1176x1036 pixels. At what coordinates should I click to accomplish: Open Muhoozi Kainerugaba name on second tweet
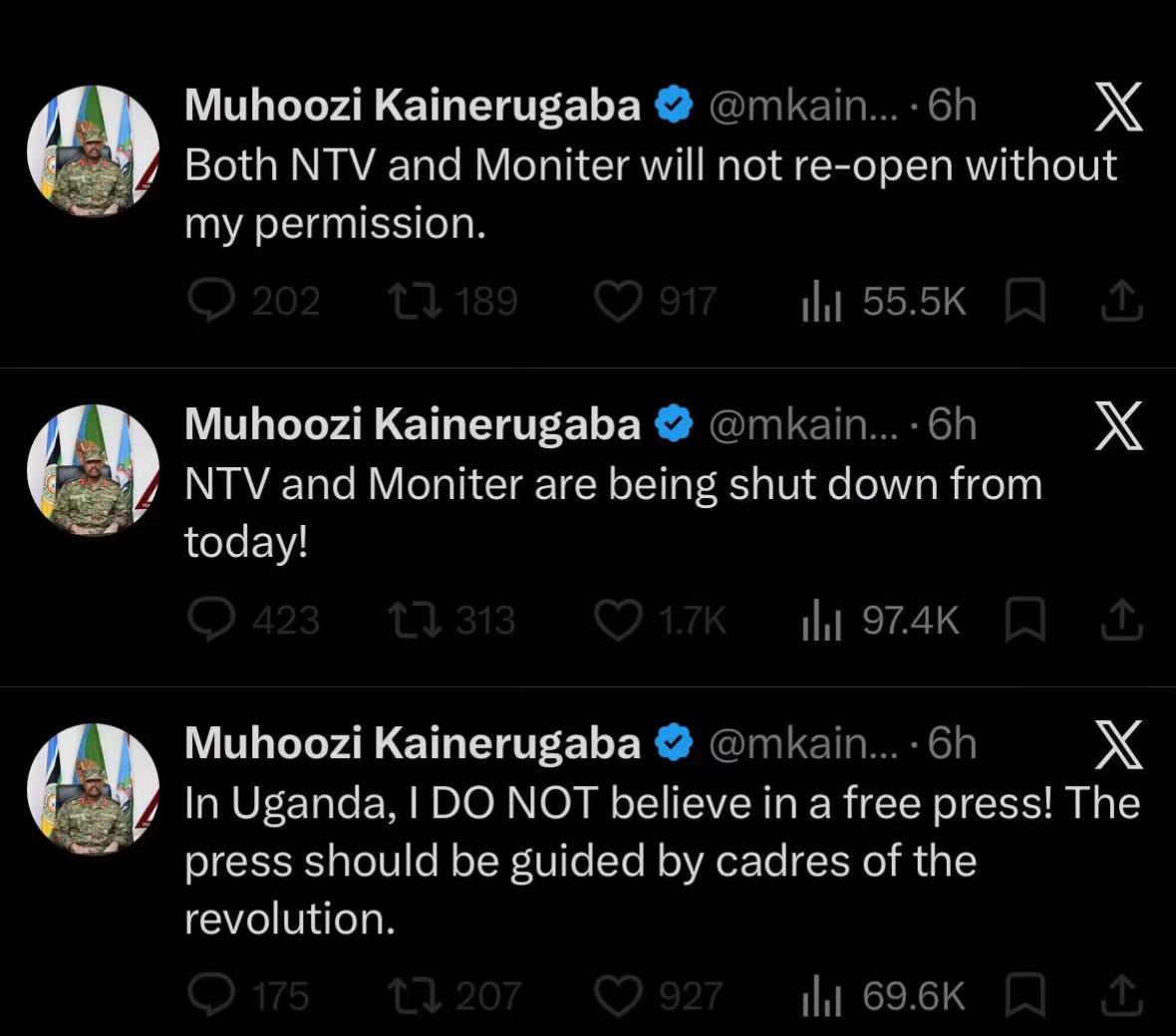pyautogui.click(x=413, y=424)
